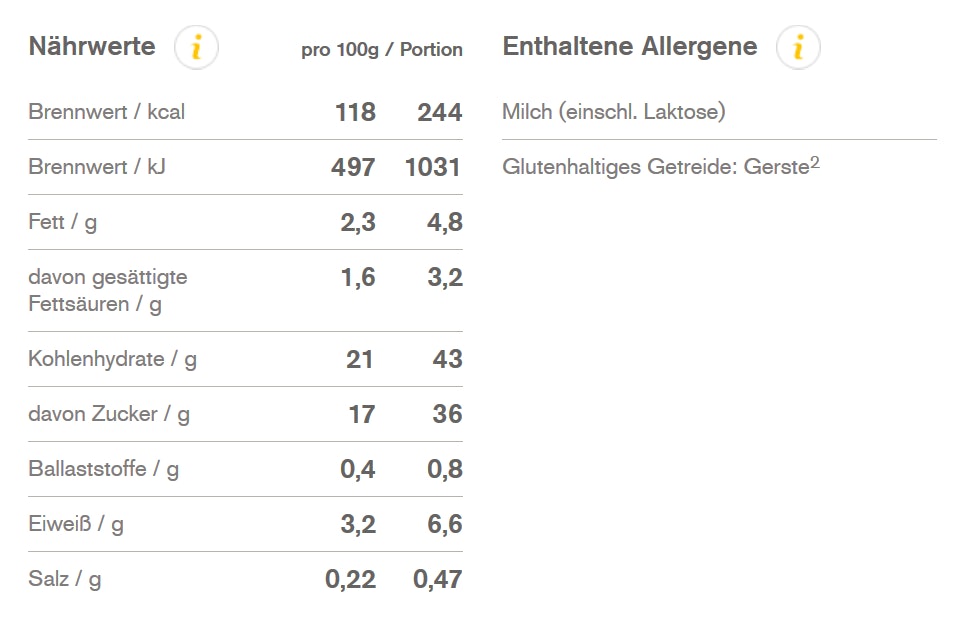The height and width of the screenshot is (640, 970).
Task: Click the info icon next to Nährwerte
Action: tap(196, 48)
